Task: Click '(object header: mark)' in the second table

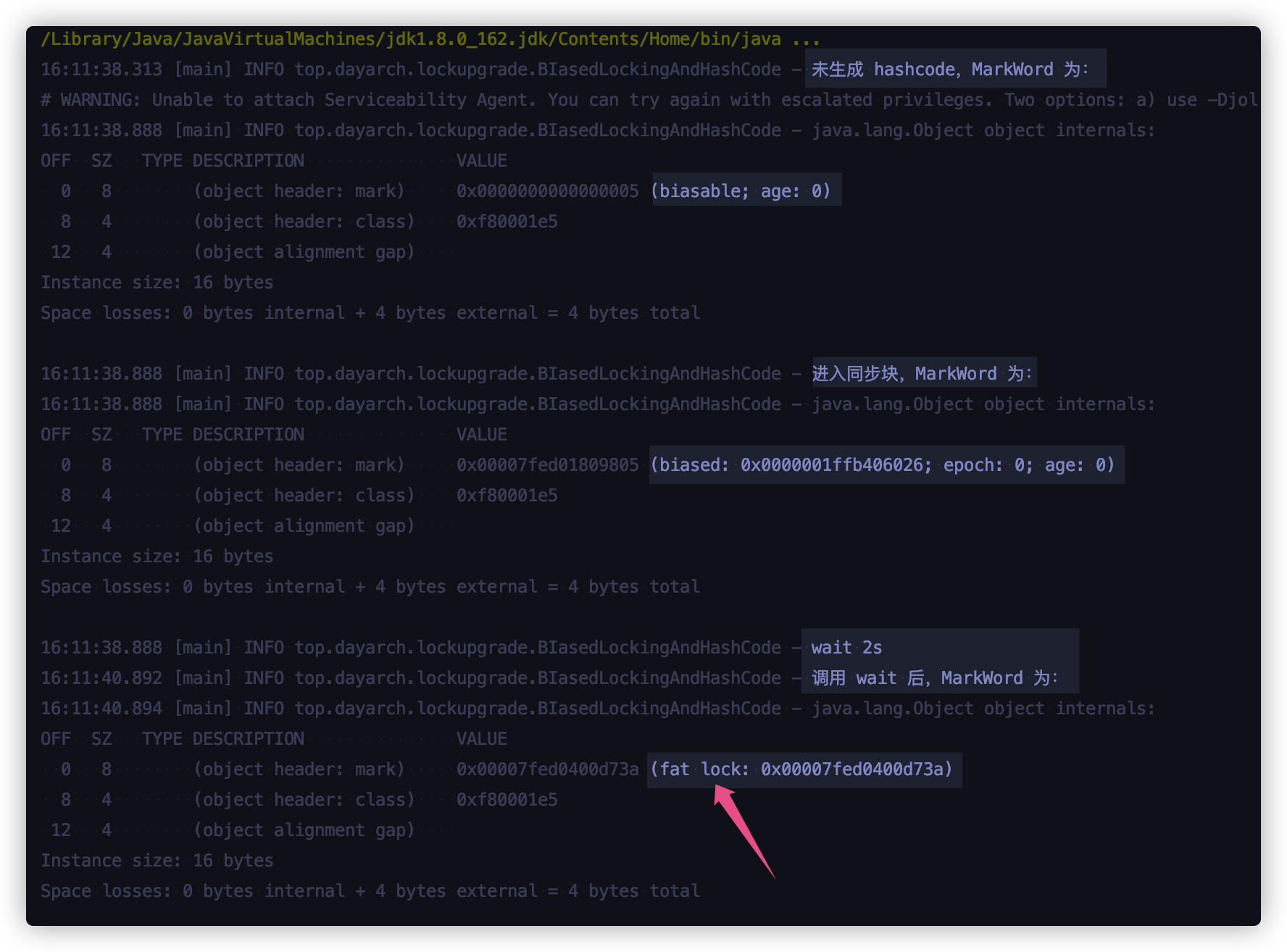Action: coord(299,465)
